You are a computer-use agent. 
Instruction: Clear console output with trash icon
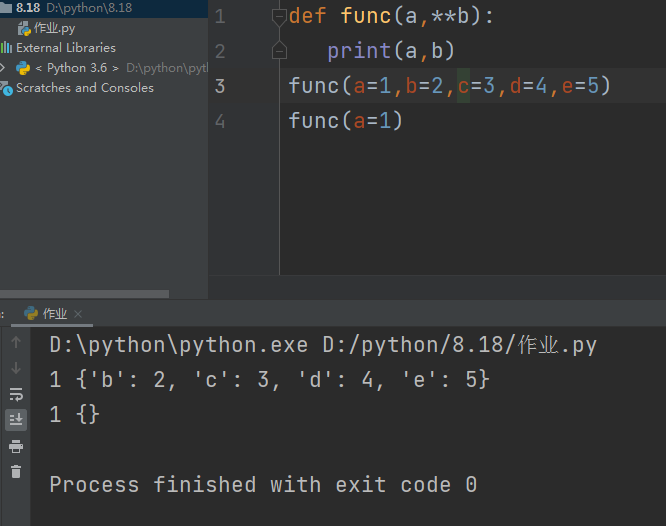coord(16,472)
